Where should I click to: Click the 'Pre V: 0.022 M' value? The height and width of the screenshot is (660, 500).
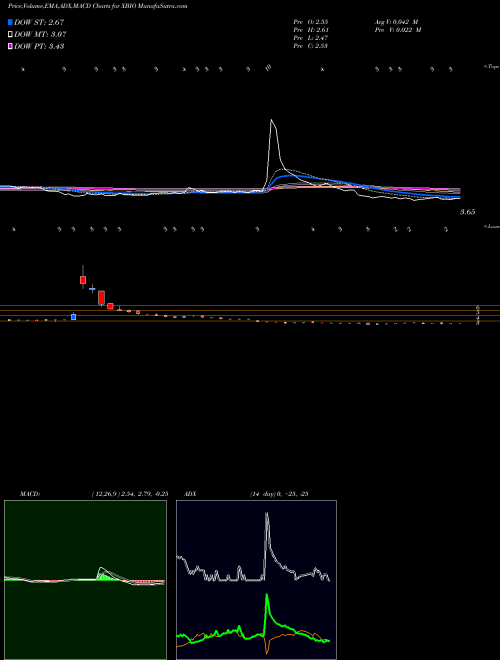pyautogui.click(x=398, y=30)
